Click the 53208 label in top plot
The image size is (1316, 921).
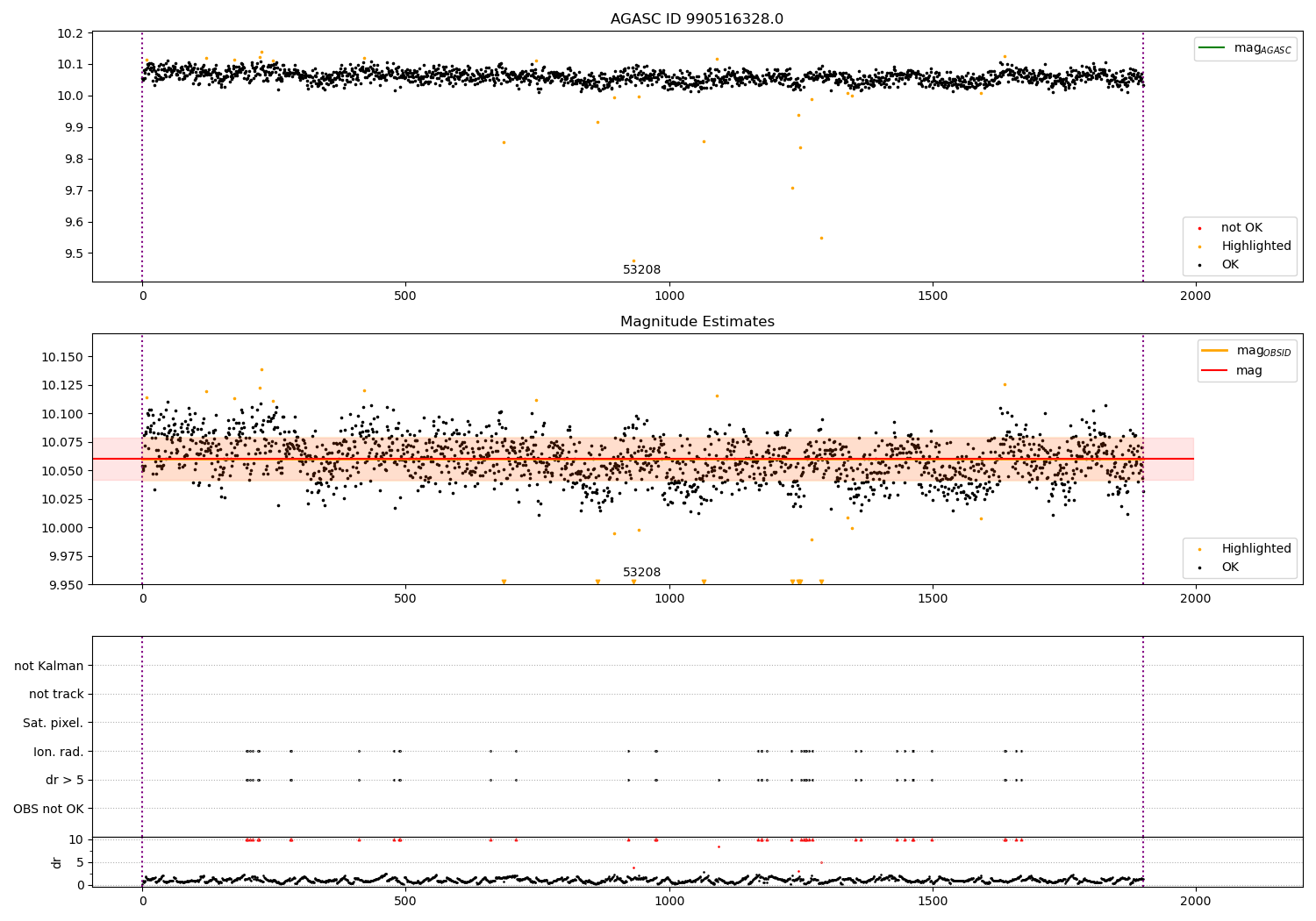tap(641, 270)
